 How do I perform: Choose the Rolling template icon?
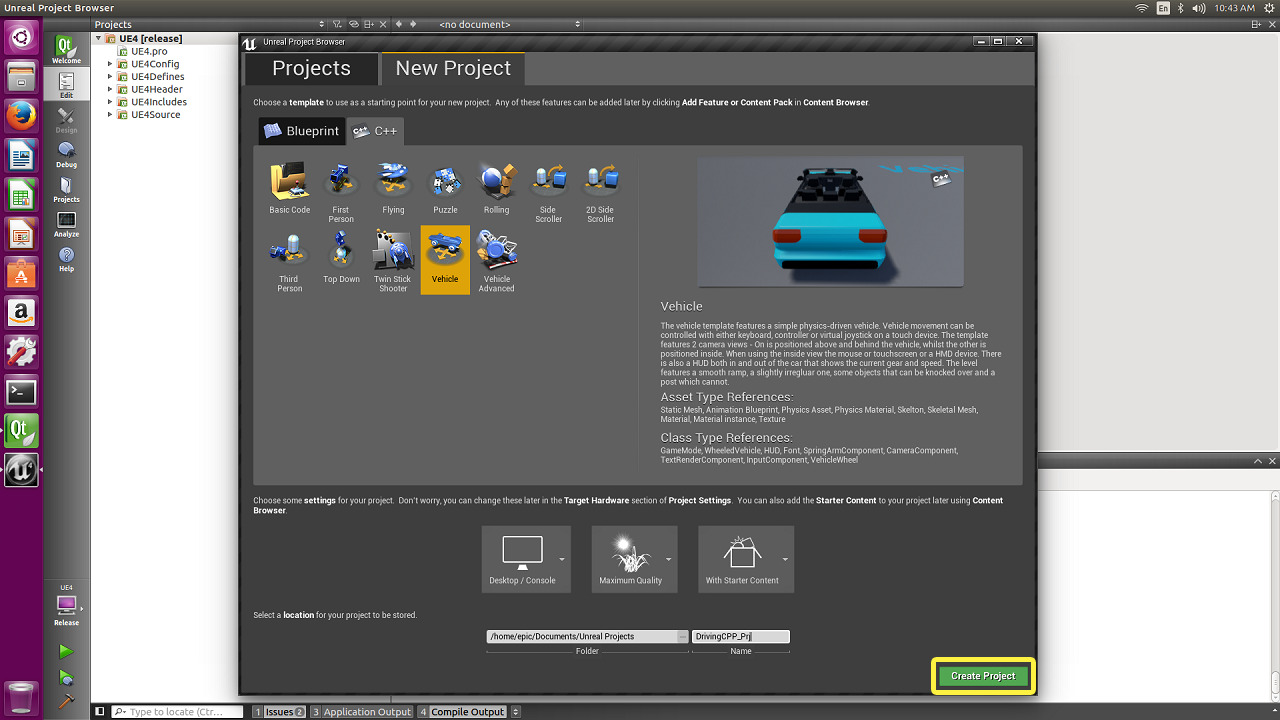point(497,183)
